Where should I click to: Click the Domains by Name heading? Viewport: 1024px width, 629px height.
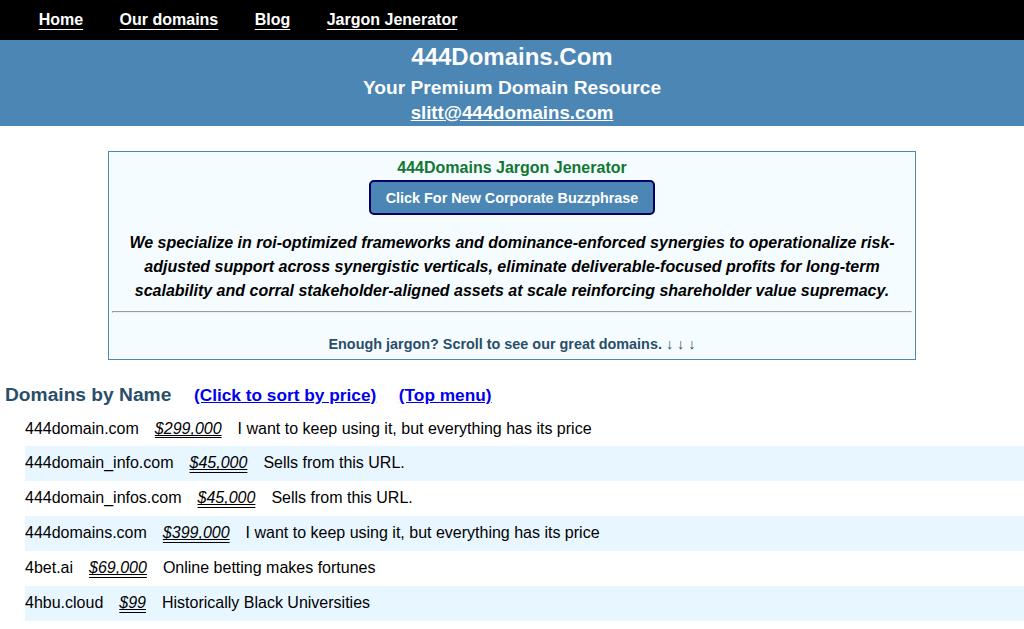88,395
